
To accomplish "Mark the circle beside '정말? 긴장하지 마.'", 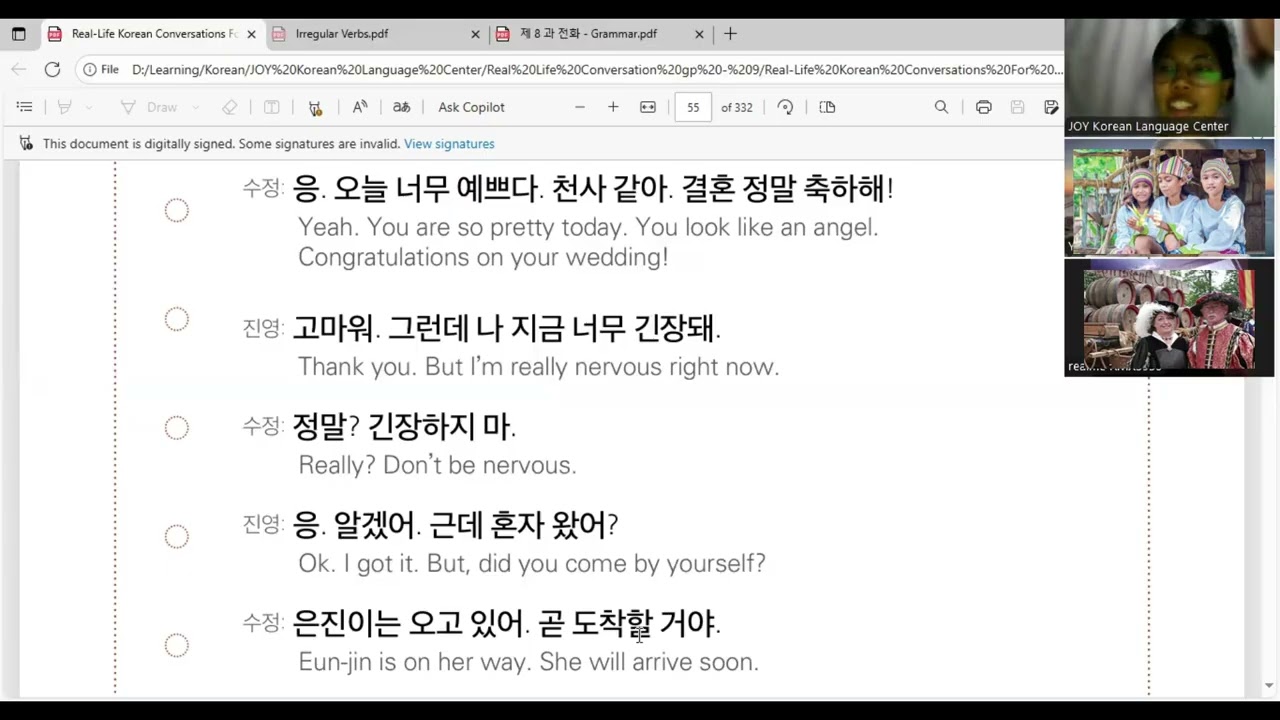I will point(176,428).
